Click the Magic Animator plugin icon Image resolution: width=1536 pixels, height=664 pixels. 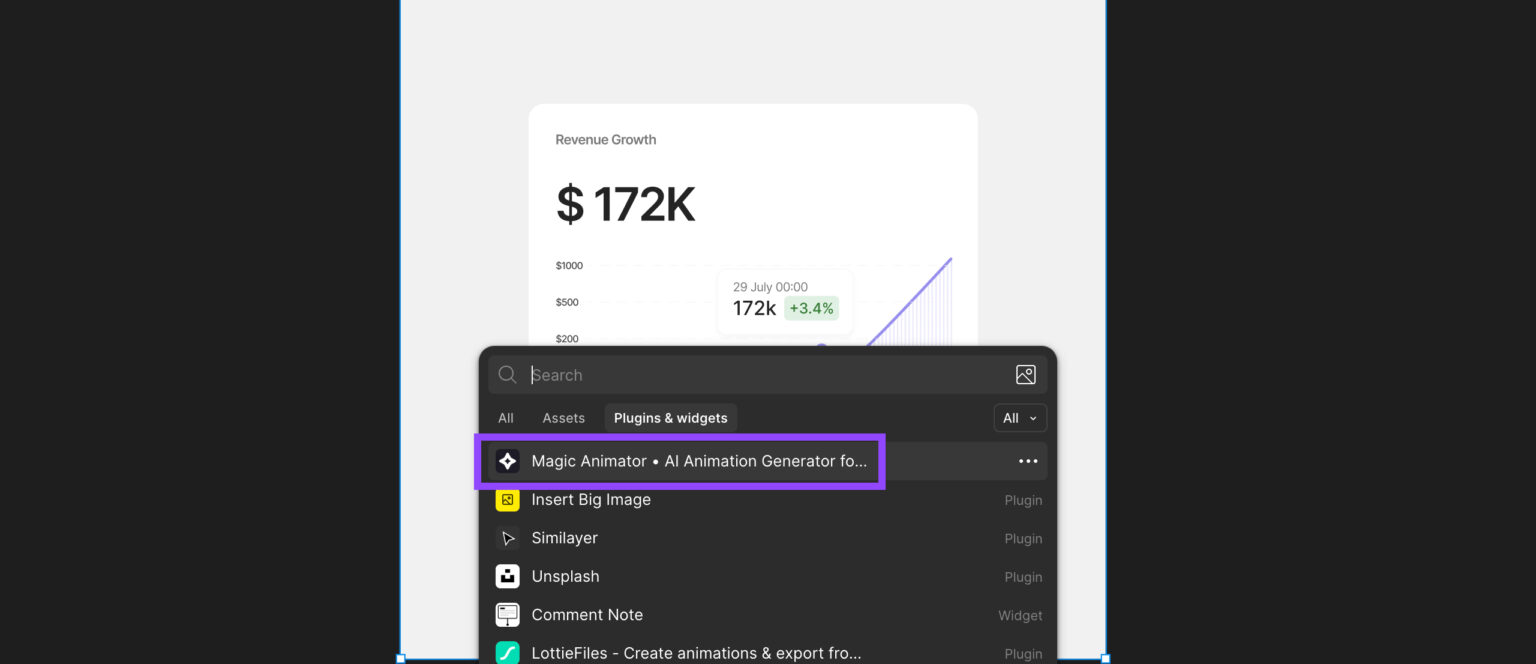507,461
